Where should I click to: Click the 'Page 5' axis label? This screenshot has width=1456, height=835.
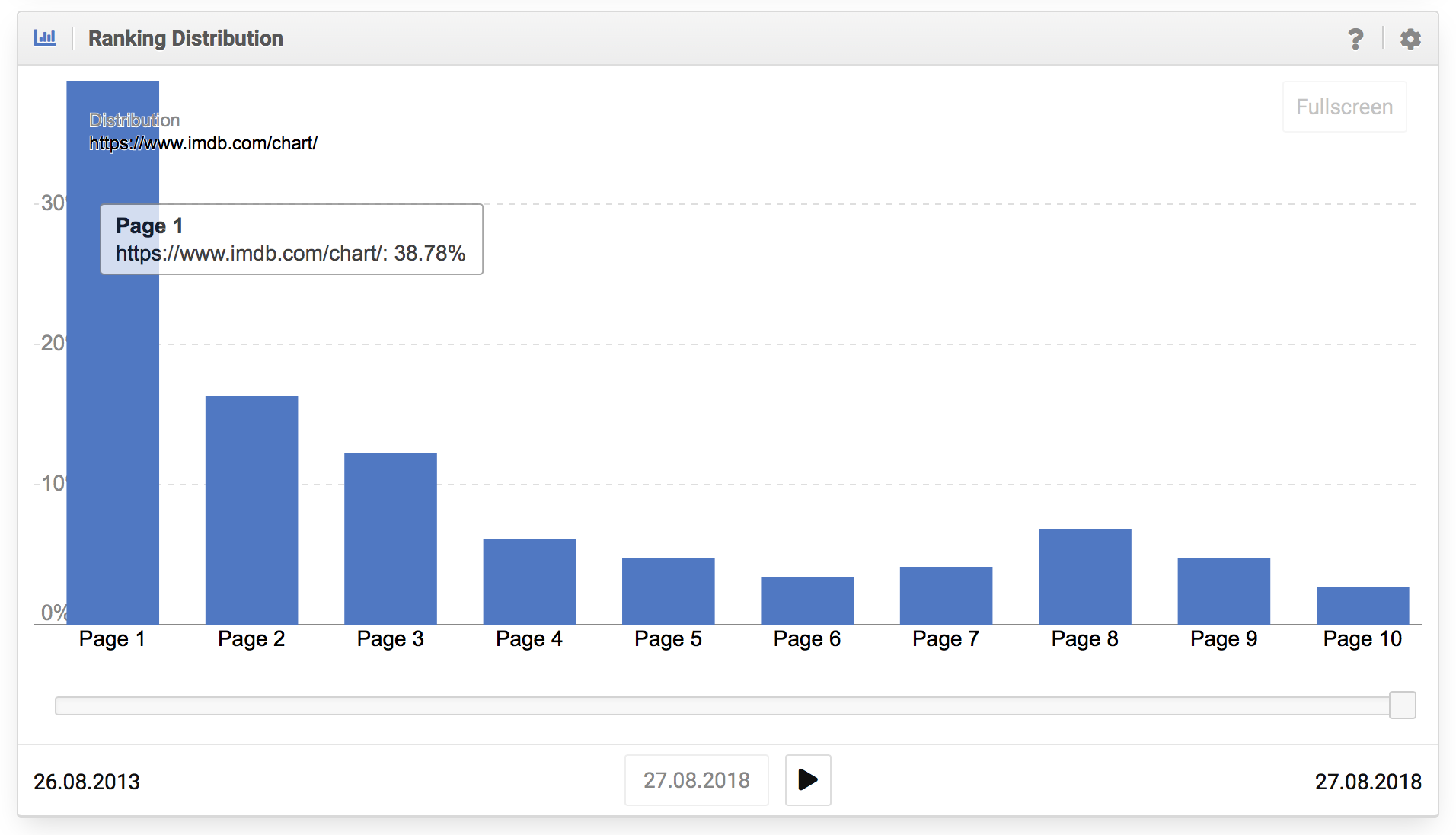tap(668, 638)
